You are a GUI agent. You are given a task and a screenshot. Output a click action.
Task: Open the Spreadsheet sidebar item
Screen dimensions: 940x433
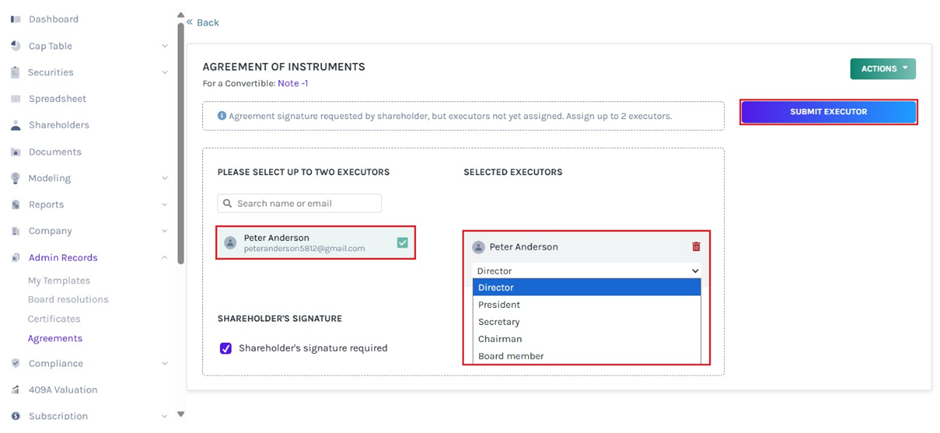point(58,99)
